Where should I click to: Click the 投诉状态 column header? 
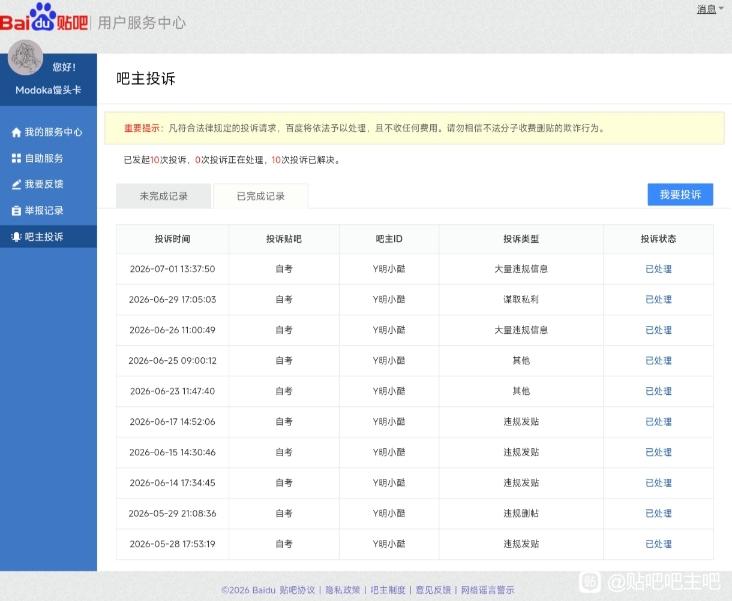pos(658,239)
